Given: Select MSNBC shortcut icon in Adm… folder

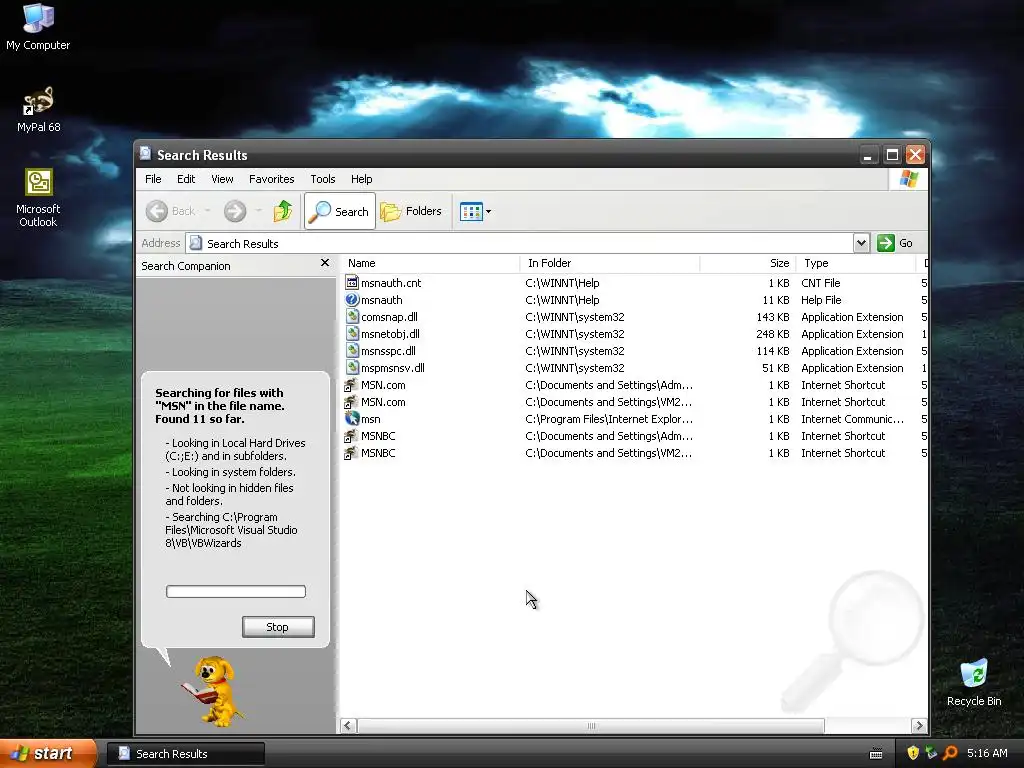Looking at the screenshot, I should click(x=352, y=436).
